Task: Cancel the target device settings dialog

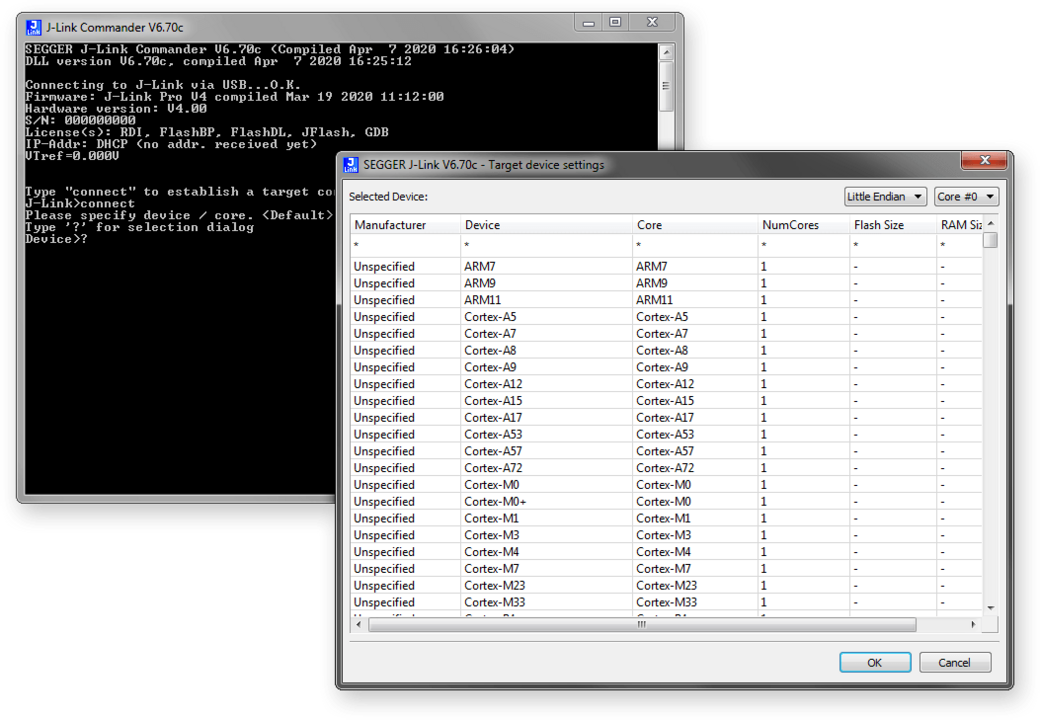Action: (954, 662)
